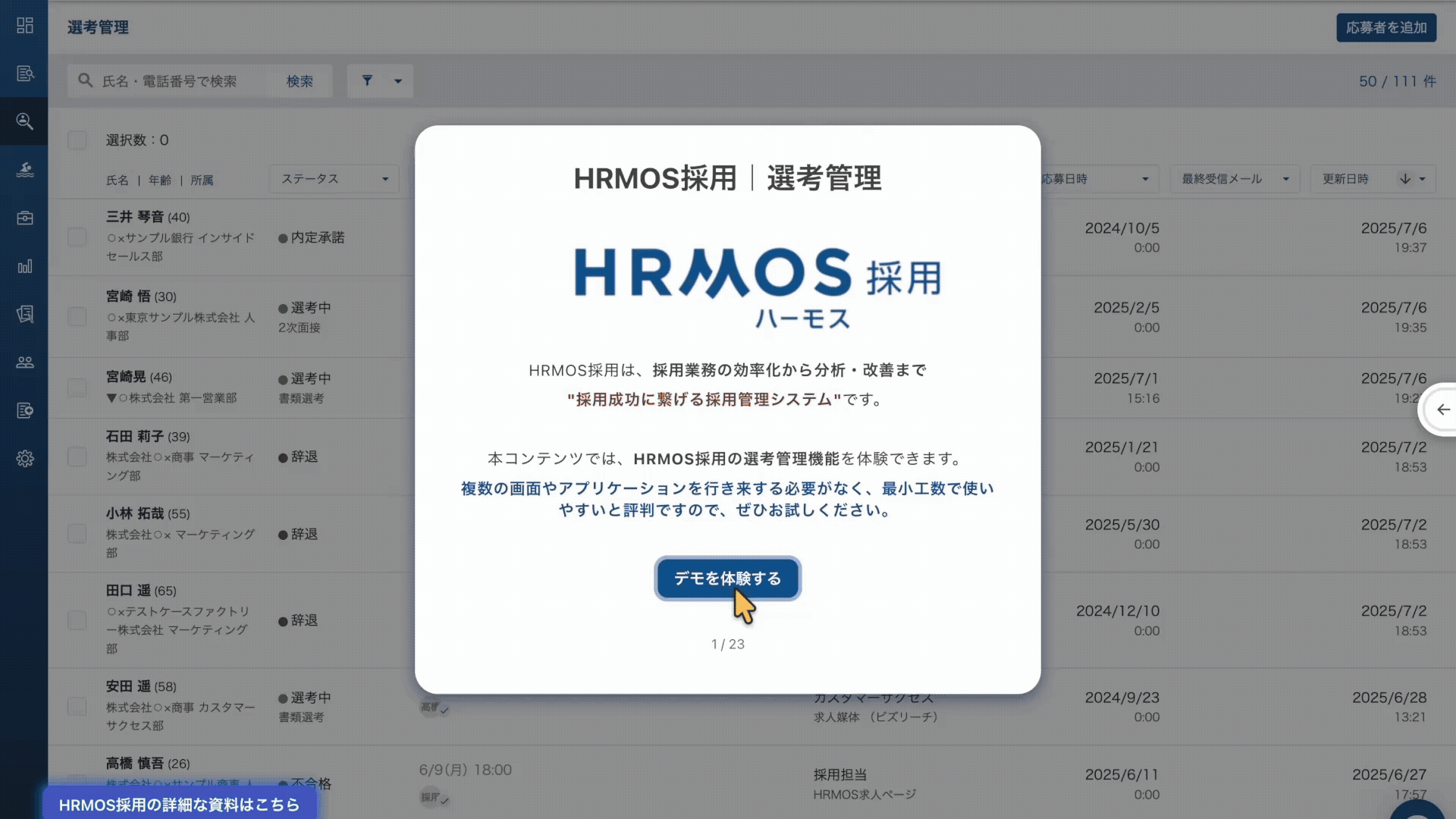Open the dashboard grid icon in sidebar
The image size is (1456, 819).
click(24, 26)
